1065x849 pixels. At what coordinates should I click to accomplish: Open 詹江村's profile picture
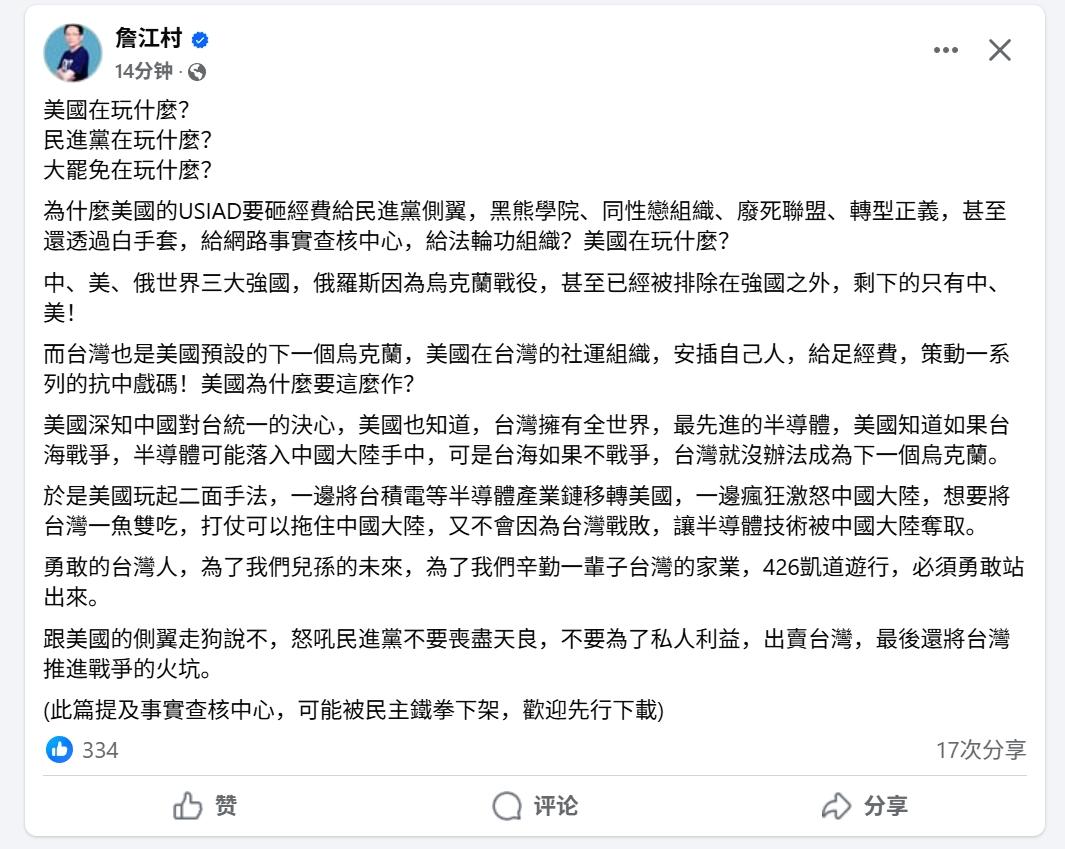pos(73,52)
